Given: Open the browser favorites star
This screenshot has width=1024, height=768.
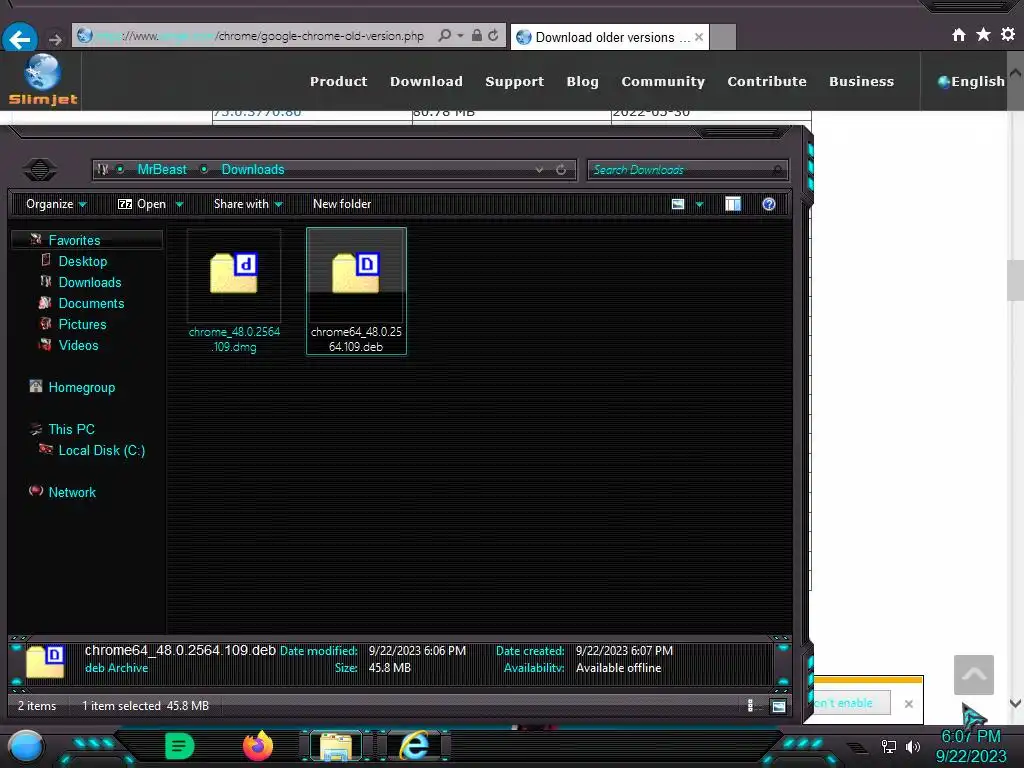Looking at the screenshot, I should tap(983, 34).
